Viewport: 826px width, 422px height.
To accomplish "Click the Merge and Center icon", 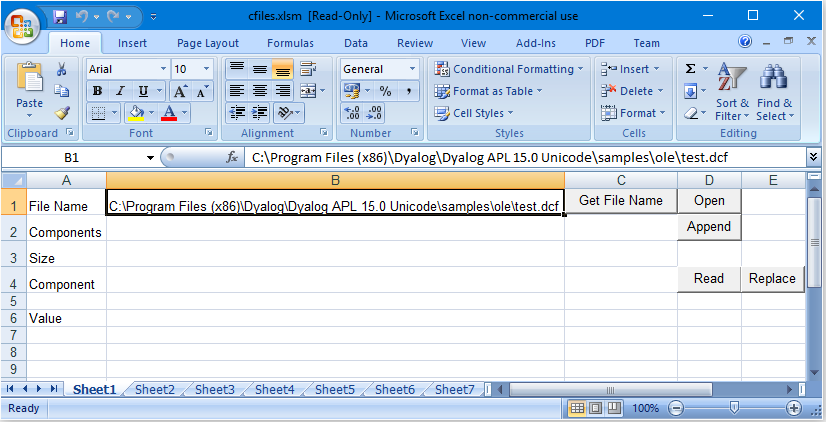I will pos(307,91).
